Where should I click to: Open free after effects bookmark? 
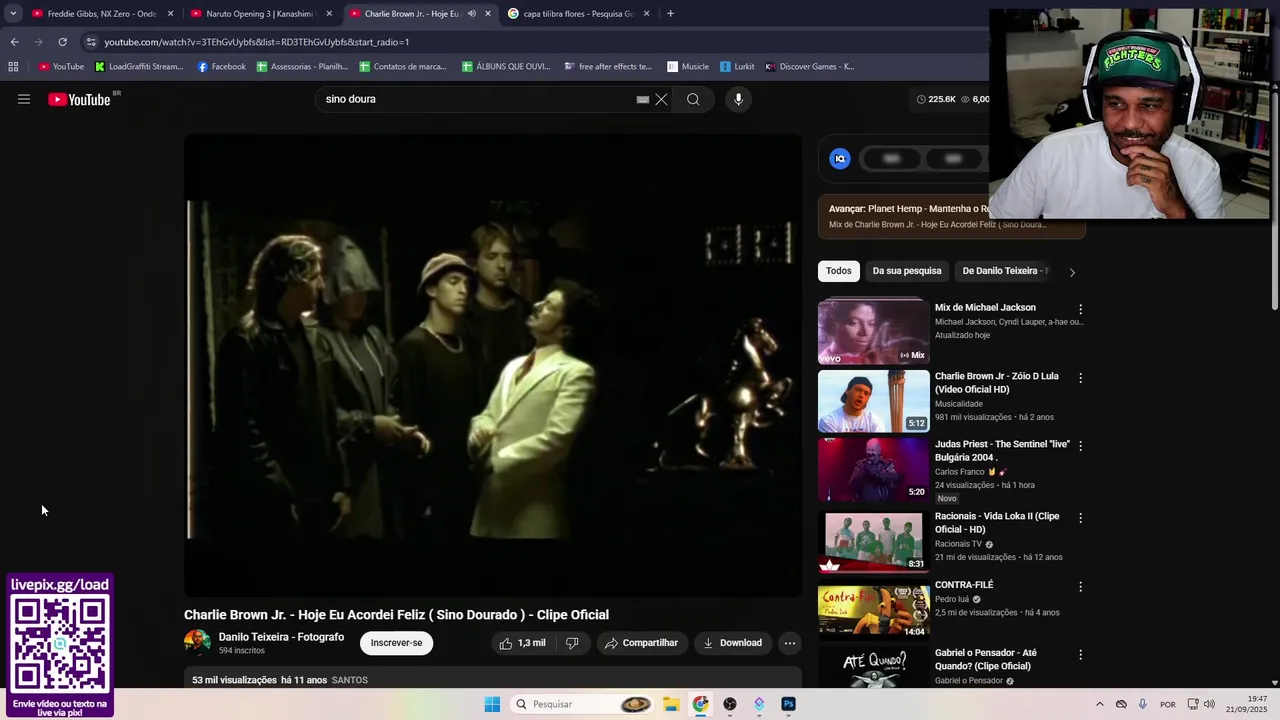(x=608, y=67)
